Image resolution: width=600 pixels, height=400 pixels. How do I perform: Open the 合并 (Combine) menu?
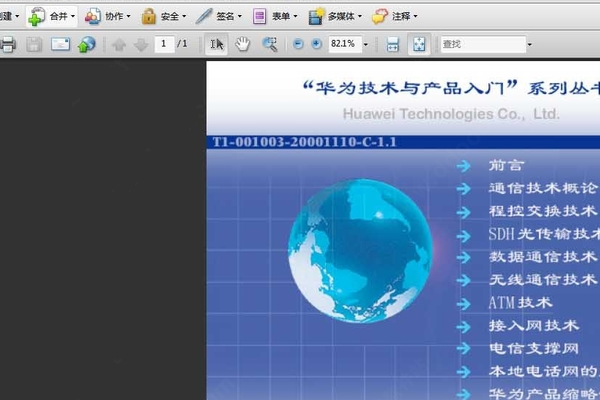point(52,16)
